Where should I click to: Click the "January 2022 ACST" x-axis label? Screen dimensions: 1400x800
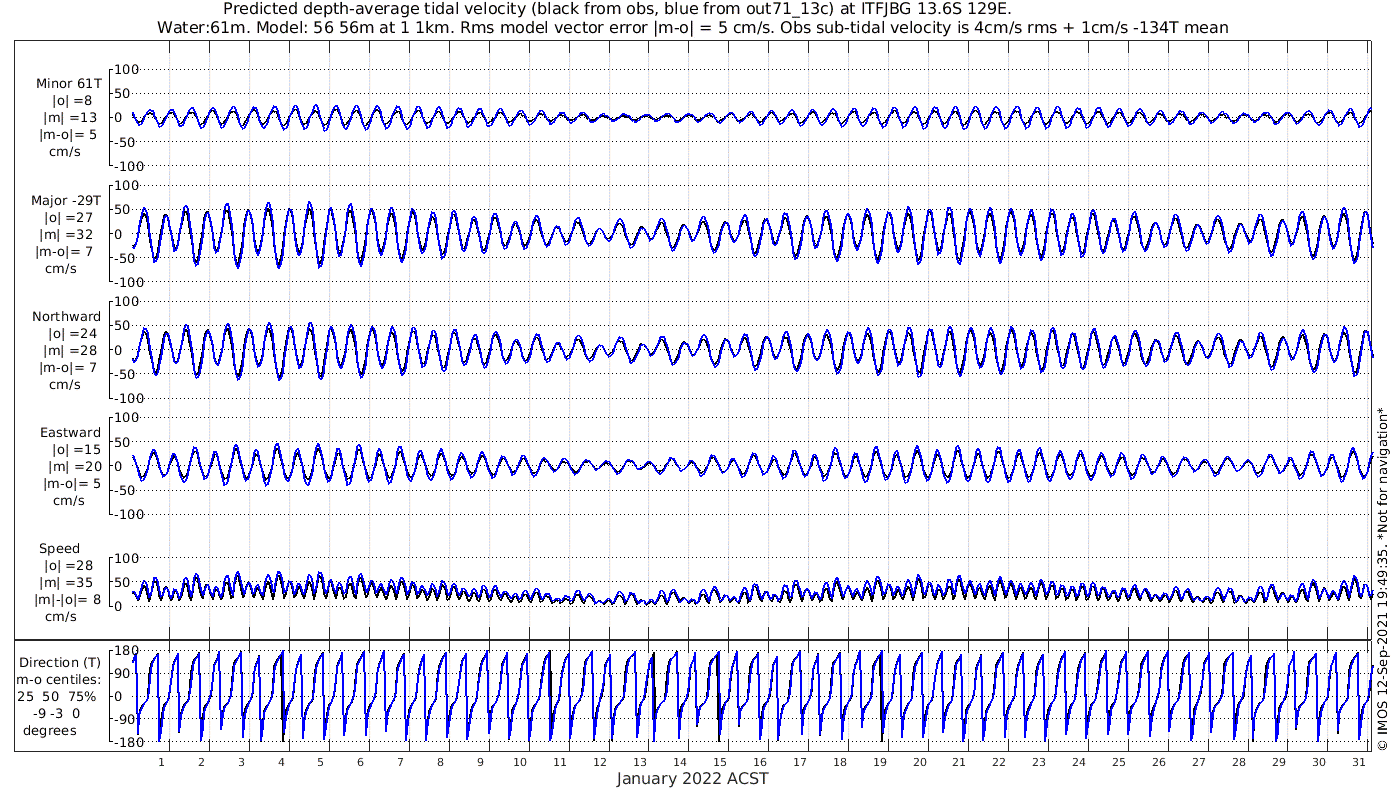click(692, 779)
